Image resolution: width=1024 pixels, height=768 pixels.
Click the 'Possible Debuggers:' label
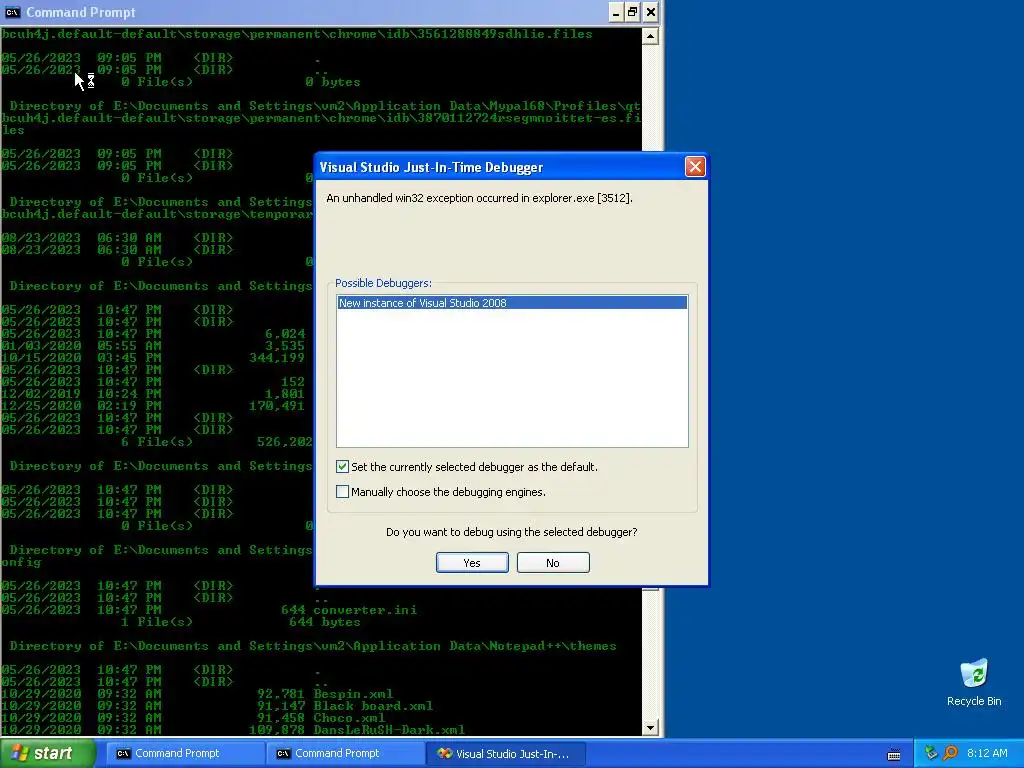pyautogui.click(x=383, y=283)
